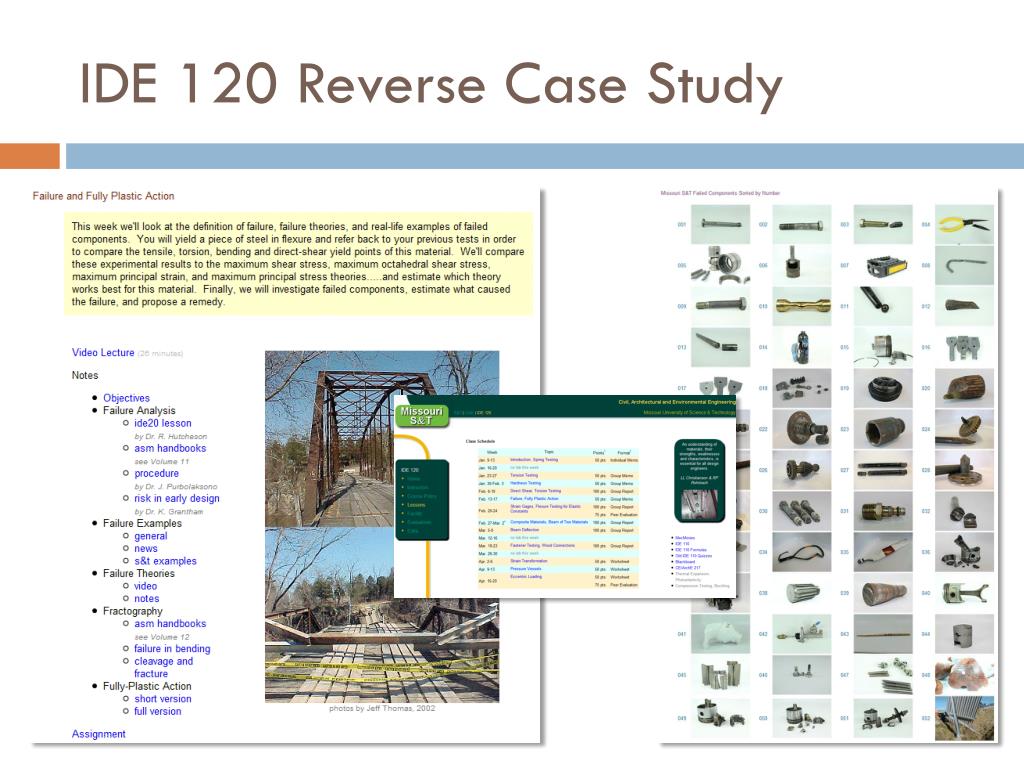Open failed component 052 outdoor structure thumbnail
The height and width of the screenshot is (768, 1024).
(965, 718)
